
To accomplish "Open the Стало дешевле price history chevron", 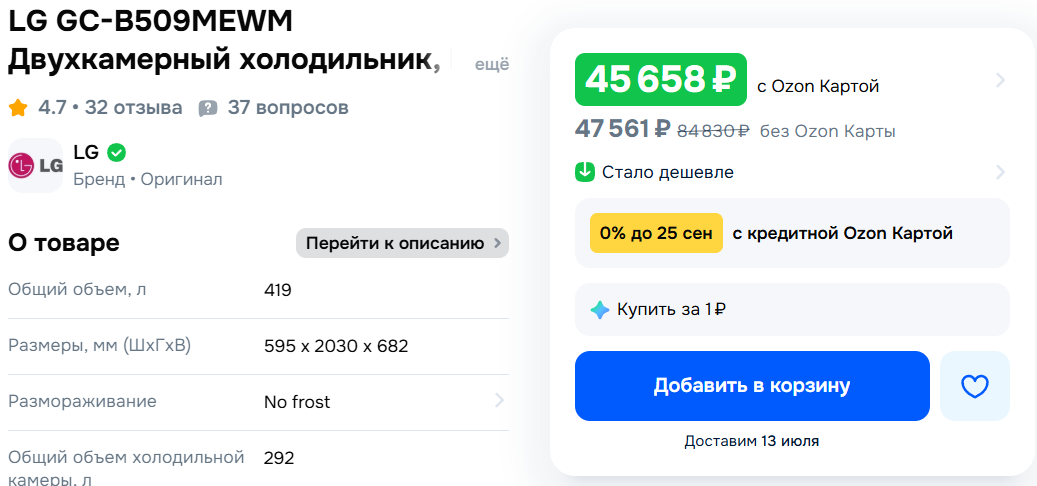I will pos(1000,172).
